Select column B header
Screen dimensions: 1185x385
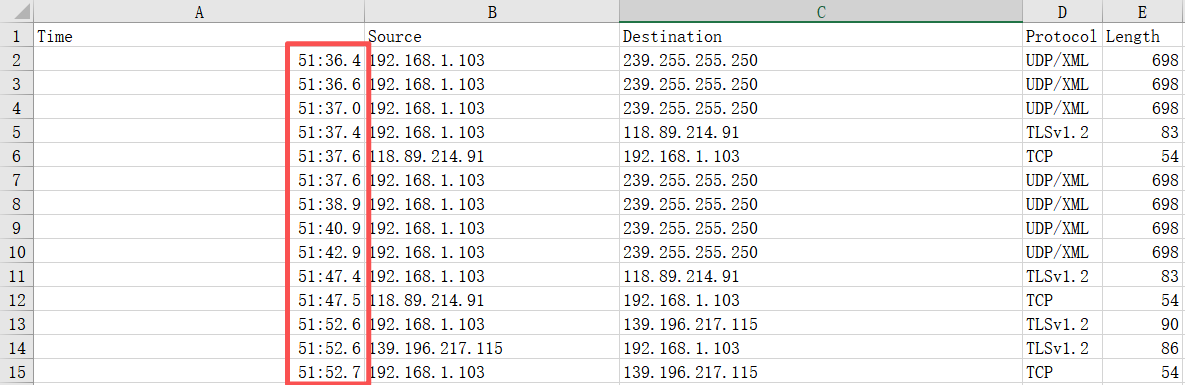click(x=492, y=11)
